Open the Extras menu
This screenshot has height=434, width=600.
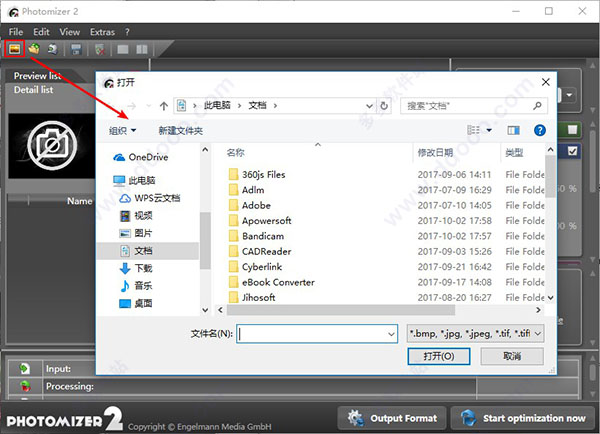point(102,32)
